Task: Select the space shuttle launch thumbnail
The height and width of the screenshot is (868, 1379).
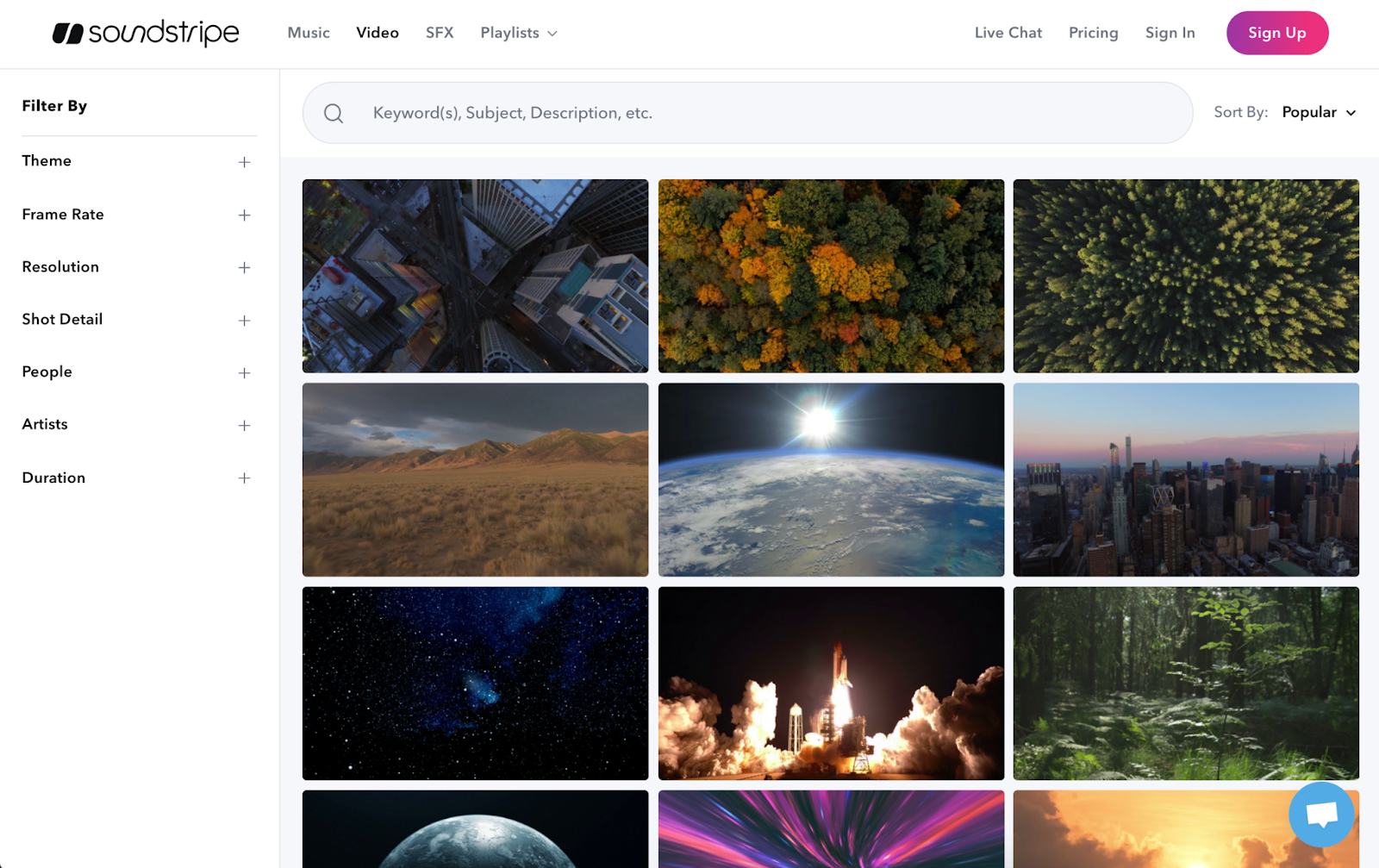Action: (x=830, y=684)
